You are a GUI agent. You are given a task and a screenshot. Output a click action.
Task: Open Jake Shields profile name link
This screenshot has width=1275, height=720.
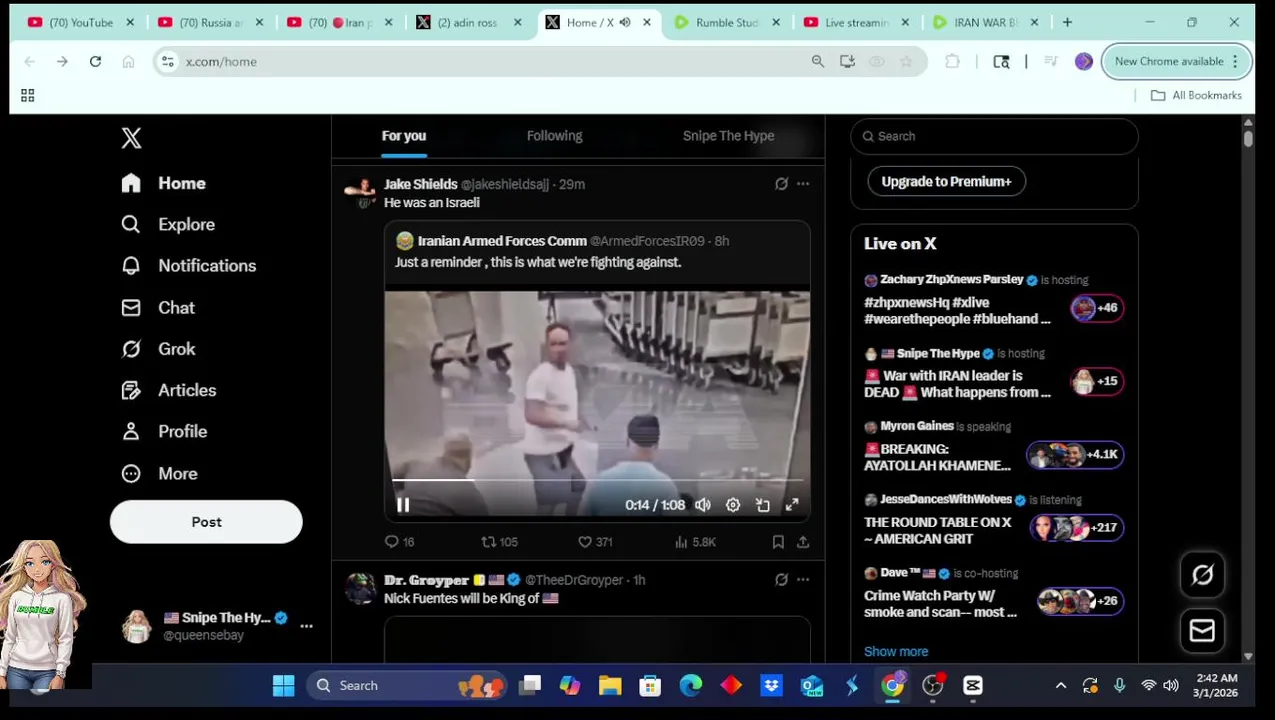420,184
